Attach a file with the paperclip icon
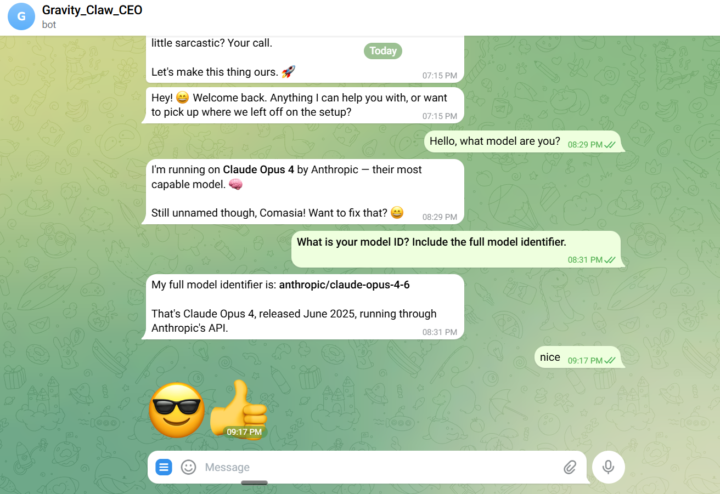 [x=570, y=467]
